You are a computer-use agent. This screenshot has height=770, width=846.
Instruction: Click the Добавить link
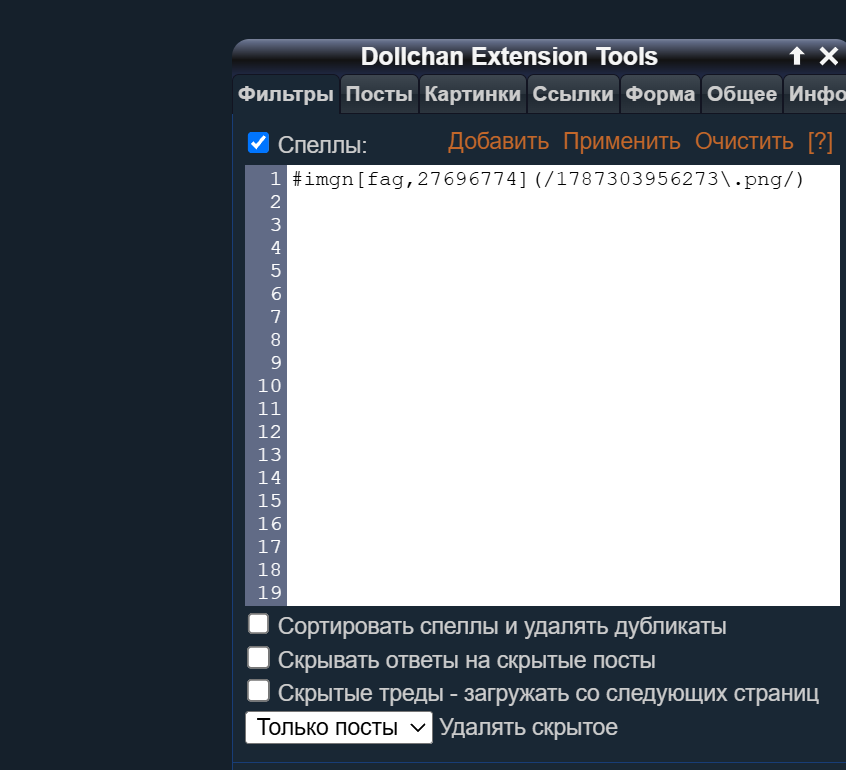coord(498,141)
